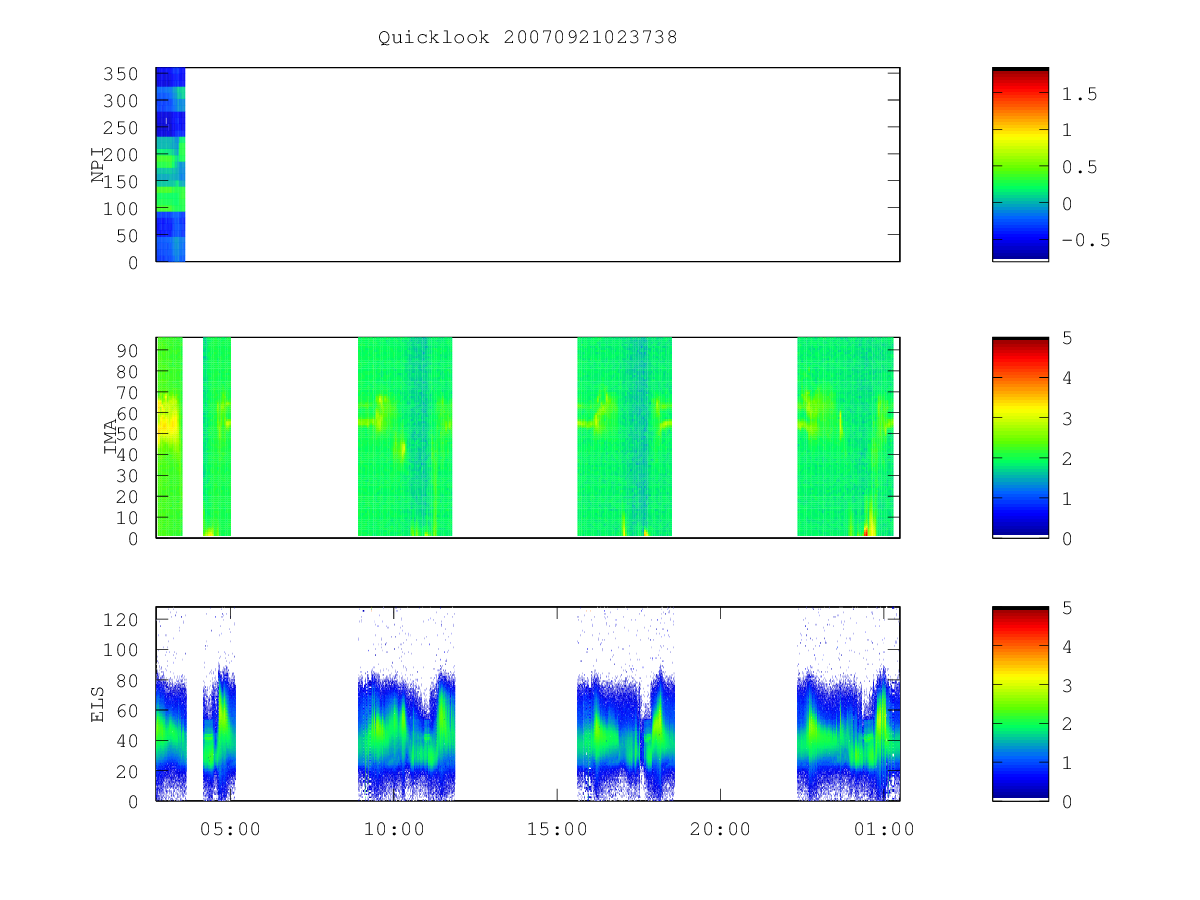Select the ELS y-axis label
This screenshot has height=900, width=1200.
98,705
